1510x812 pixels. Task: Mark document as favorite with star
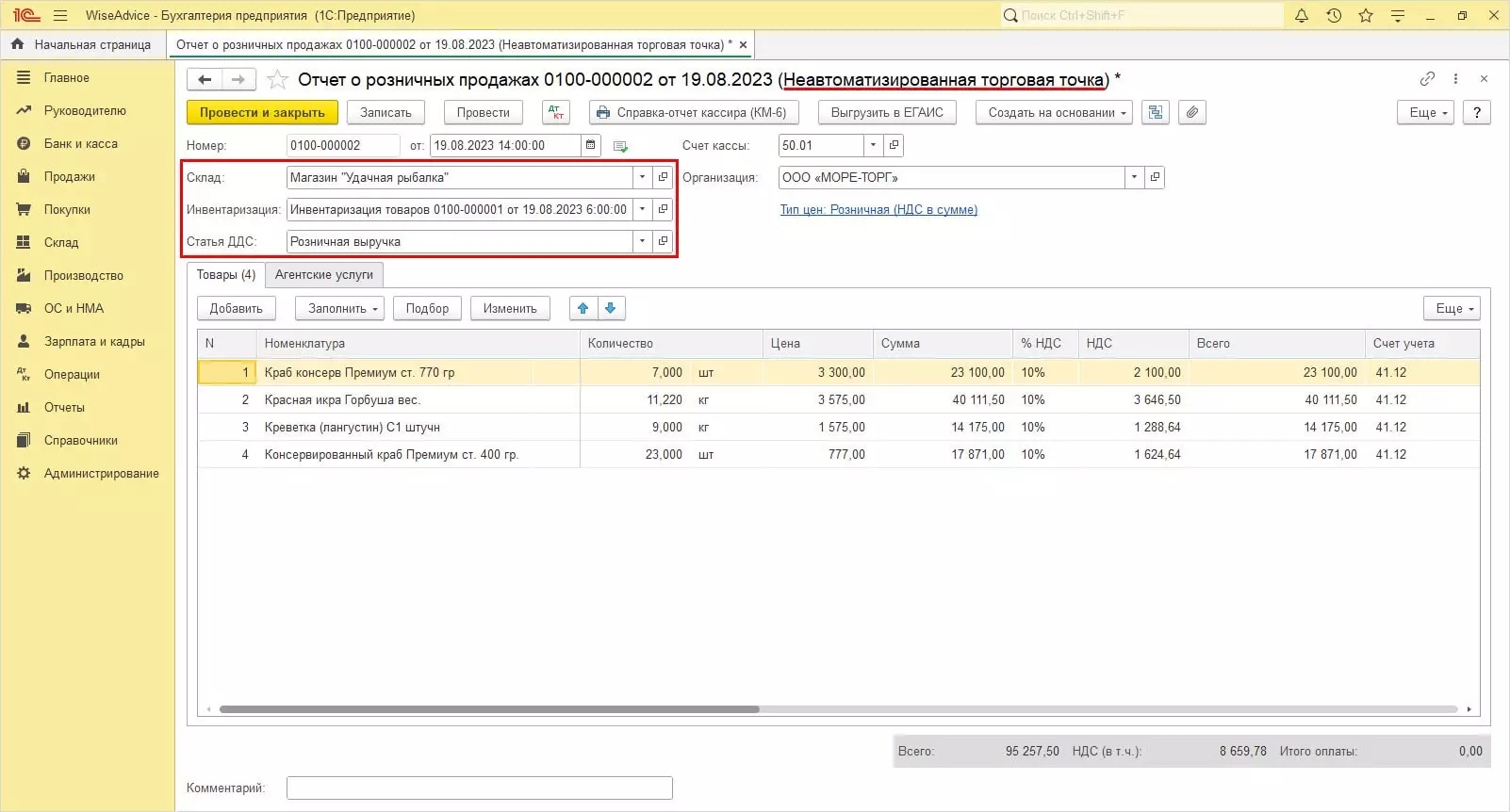point(277,79)
